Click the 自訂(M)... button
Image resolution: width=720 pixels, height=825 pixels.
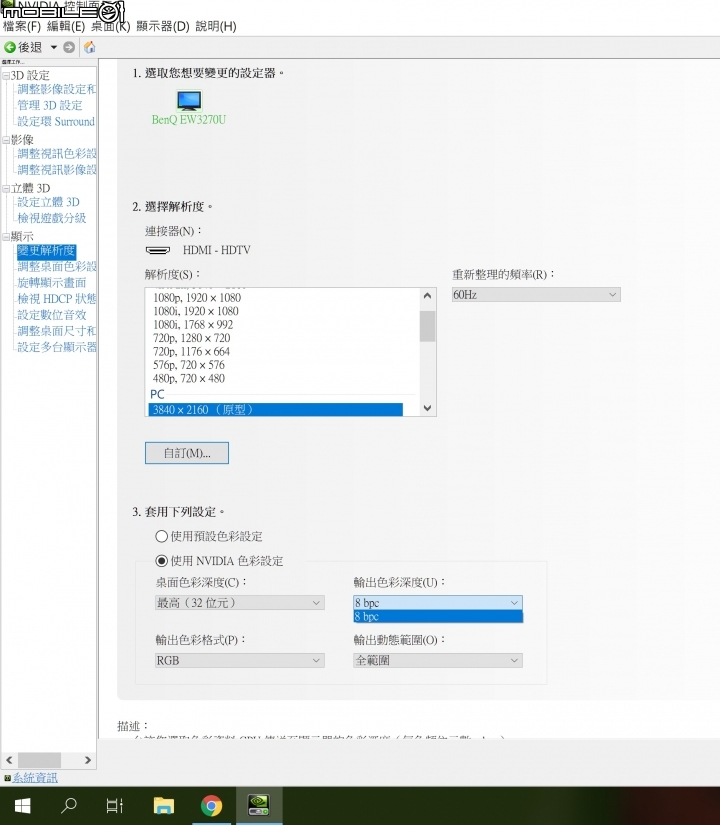tap(187, 453)
